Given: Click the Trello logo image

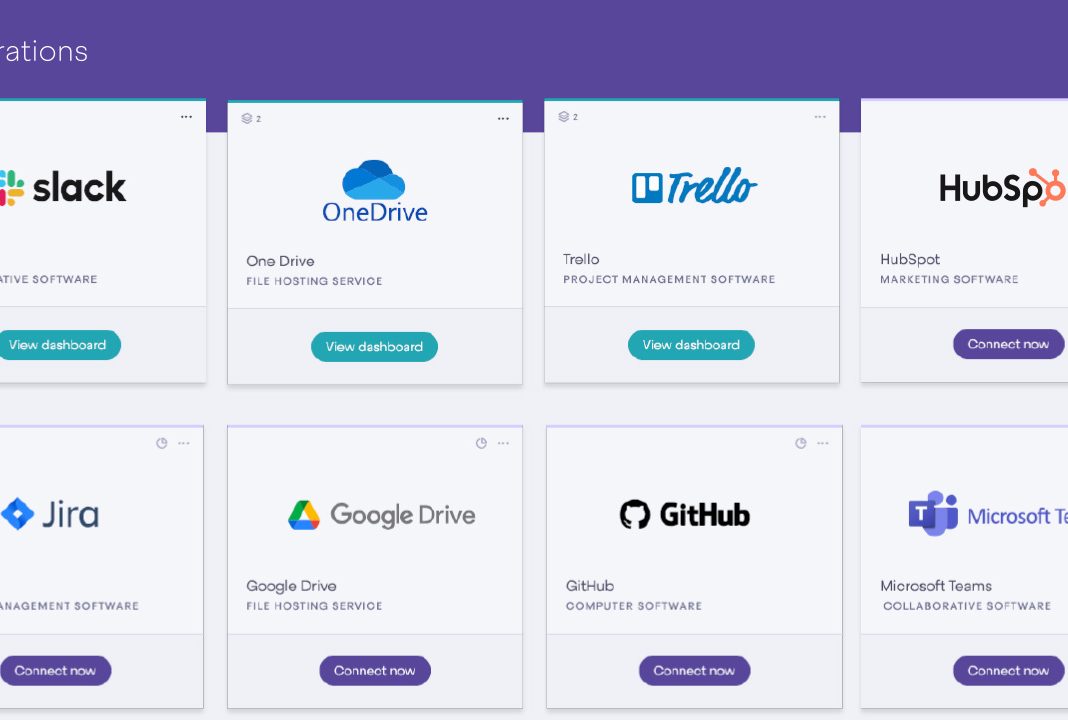Looking at the screenshot, I should tap(694, 186).
